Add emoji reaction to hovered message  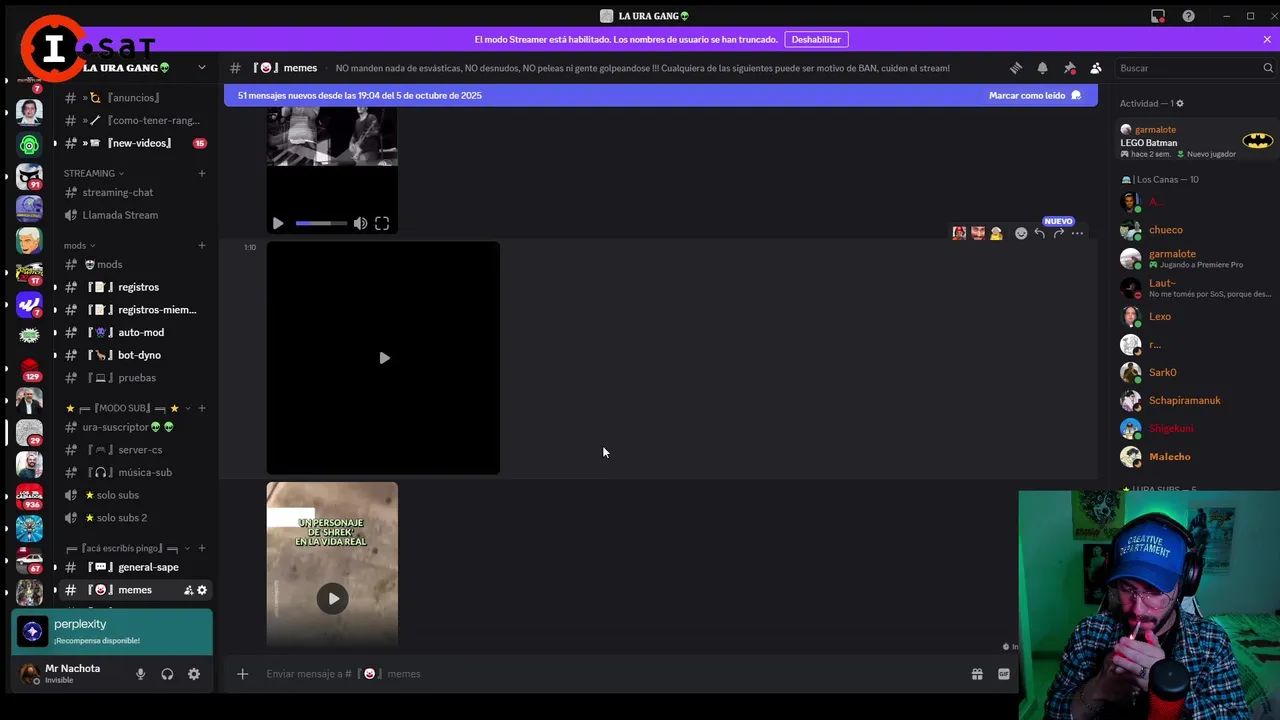coord(1021,233)
